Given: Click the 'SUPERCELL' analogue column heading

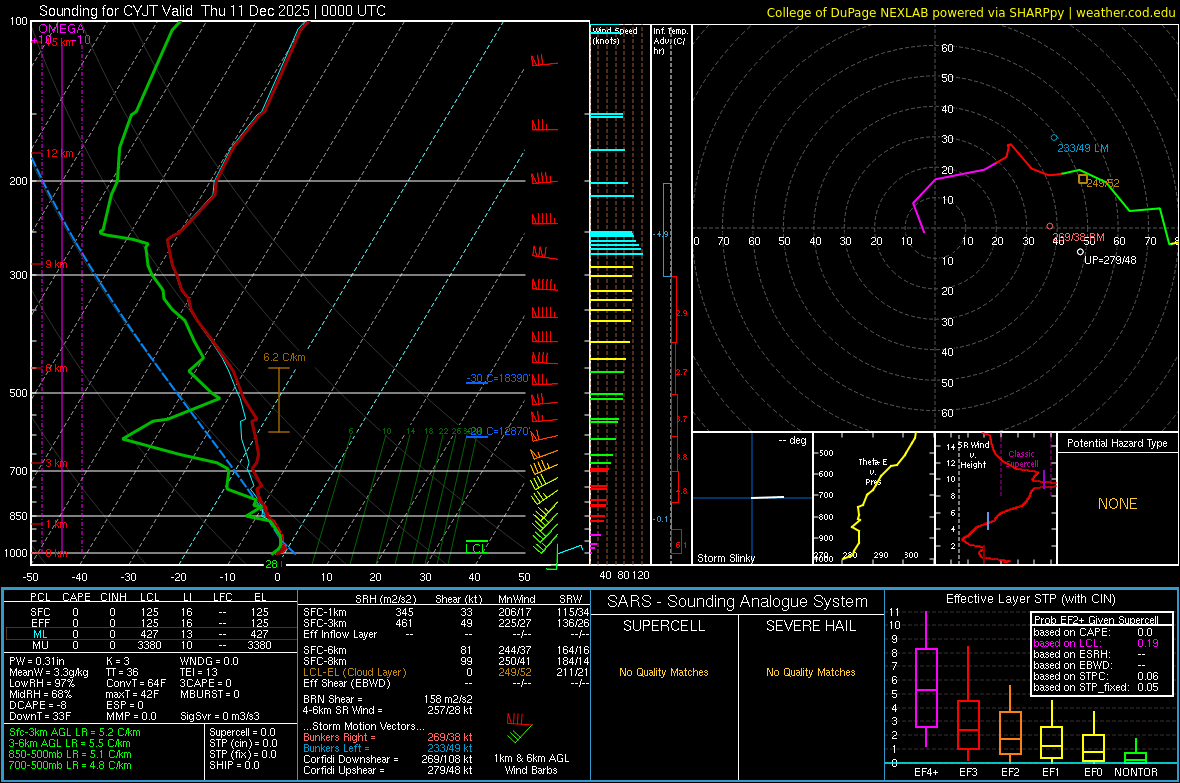Looking at the screenshot, I should point(664,626).
